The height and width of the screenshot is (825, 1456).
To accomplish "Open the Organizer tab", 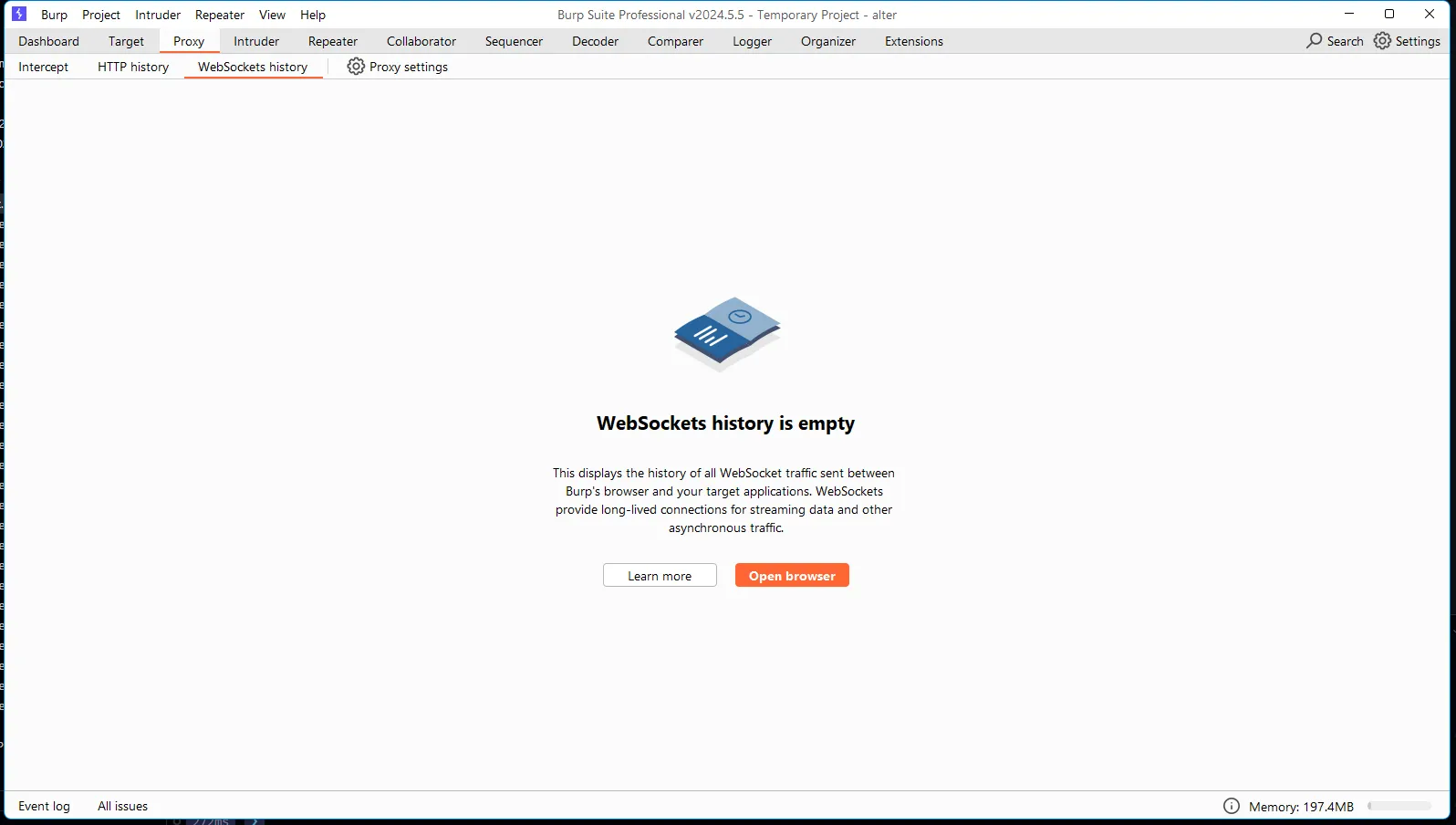I will [x=828, y=41].
